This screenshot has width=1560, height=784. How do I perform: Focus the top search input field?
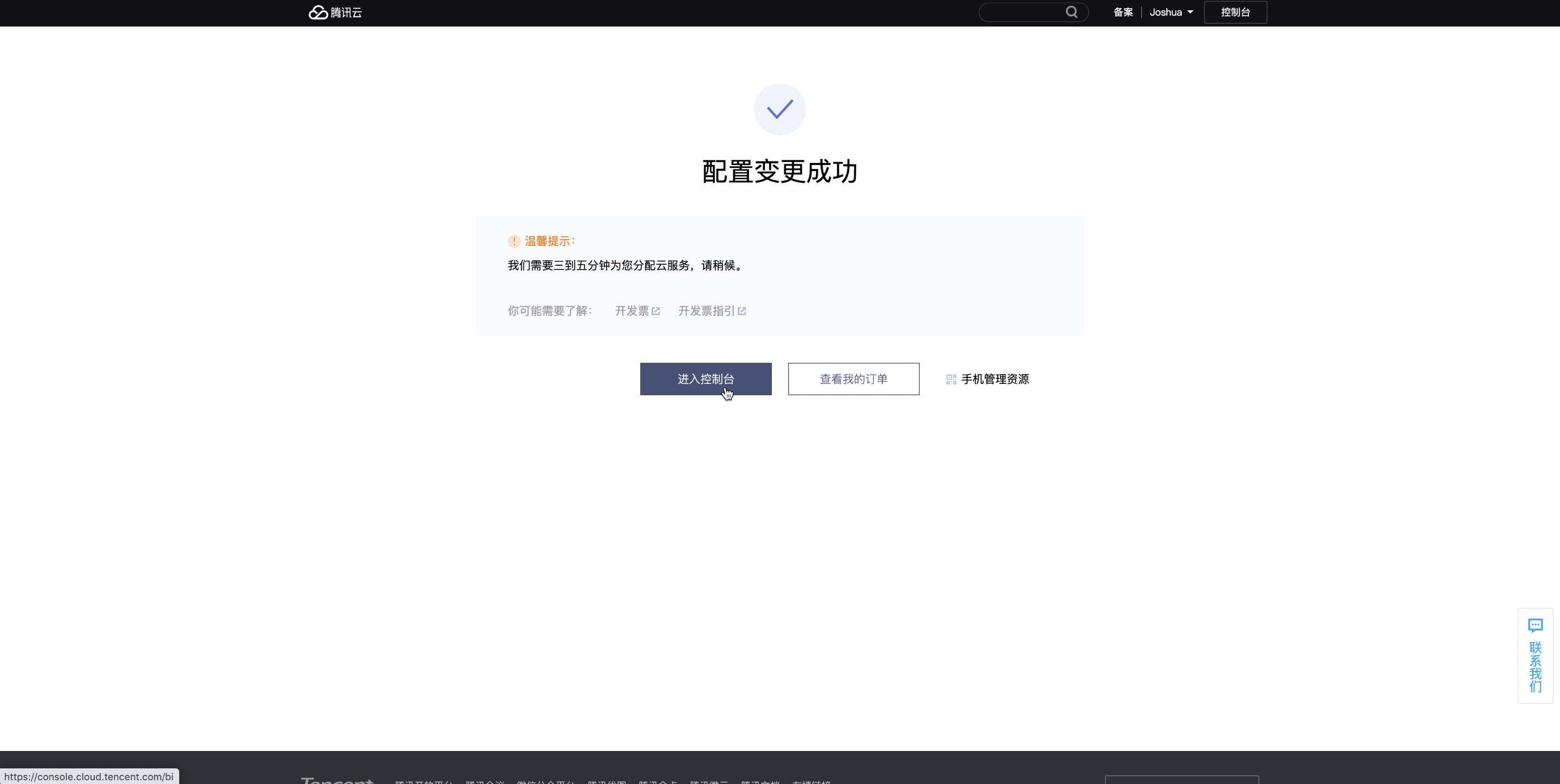click(x=1022, y=12)
